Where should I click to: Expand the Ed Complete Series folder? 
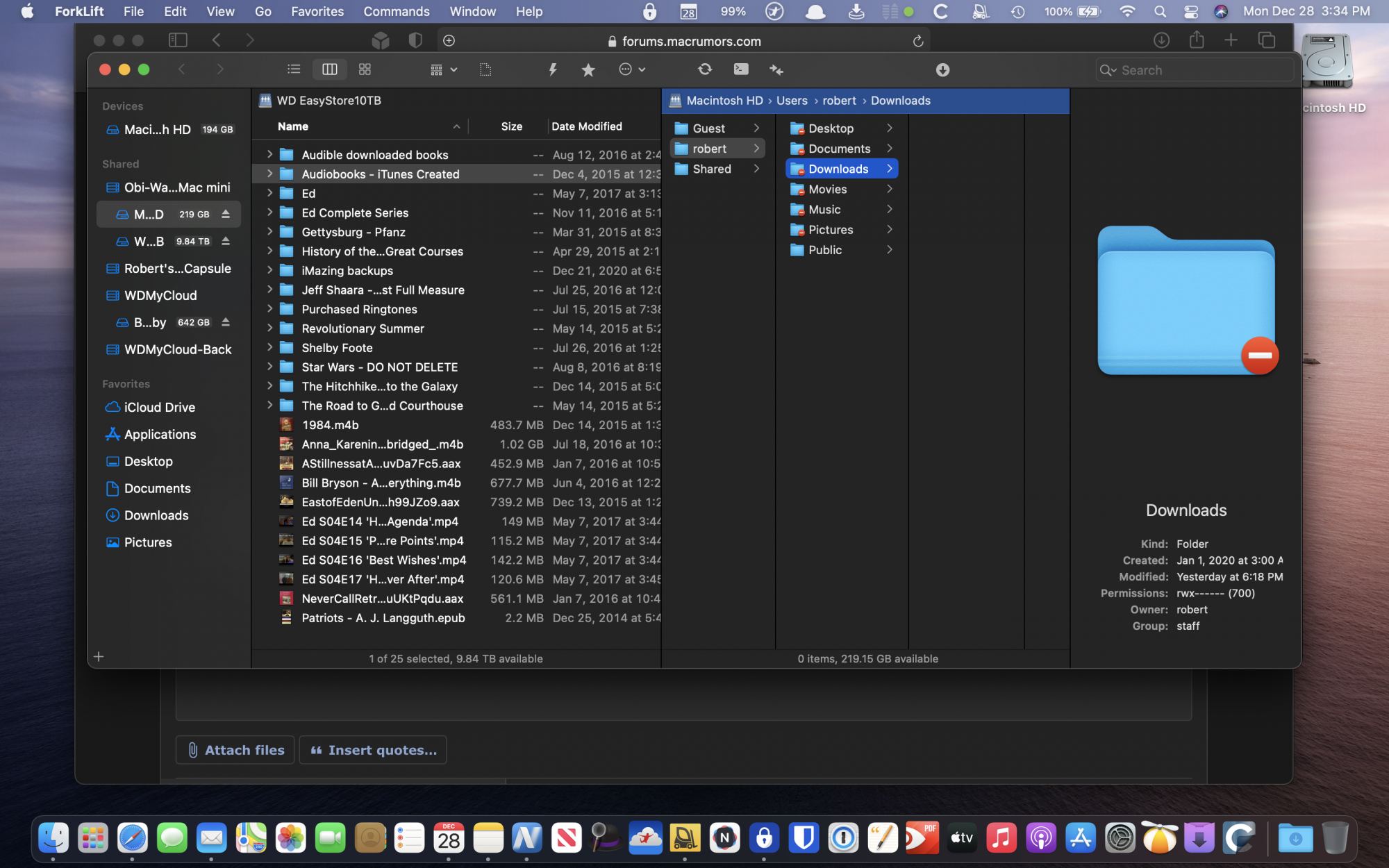tap(269, 212)
